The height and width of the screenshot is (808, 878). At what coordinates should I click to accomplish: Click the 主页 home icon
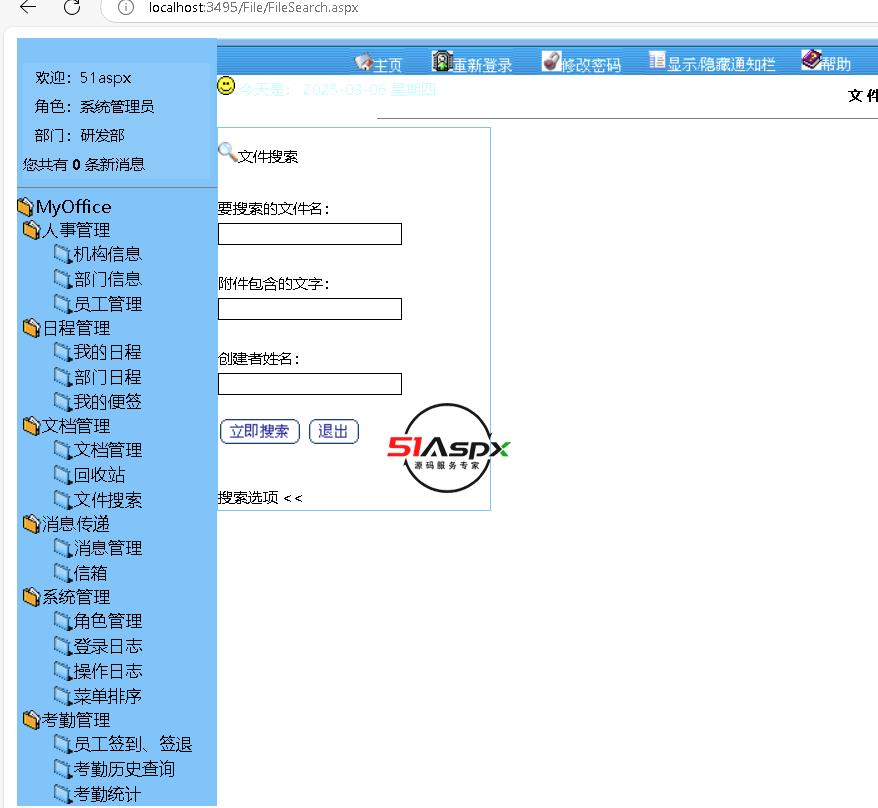click(x=363, y=62)
